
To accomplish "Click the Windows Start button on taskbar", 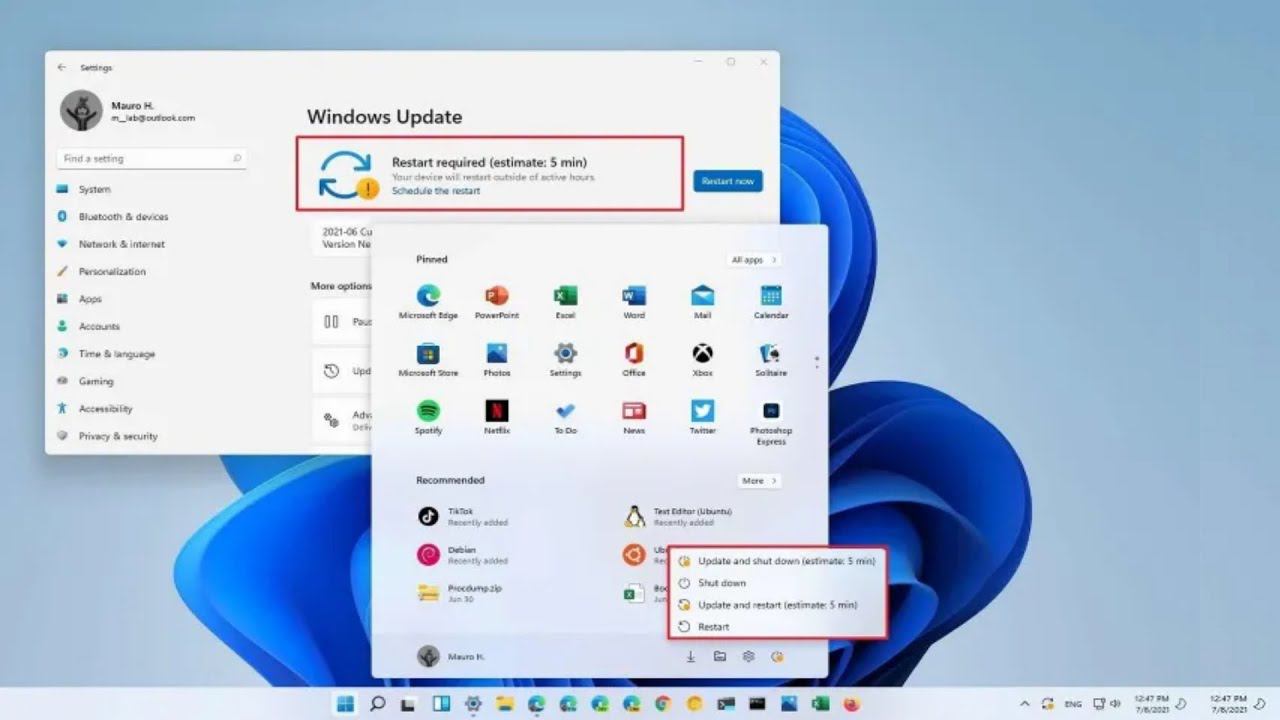I will pyautogui.click(x=345, y=704).
